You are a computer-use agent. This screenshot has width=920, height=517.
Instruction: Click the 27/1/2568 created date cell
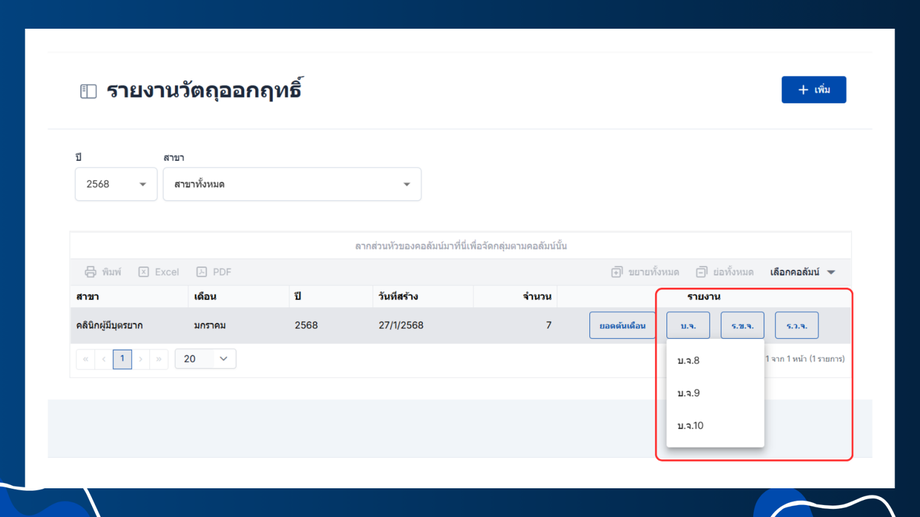(x=422, y=325)
